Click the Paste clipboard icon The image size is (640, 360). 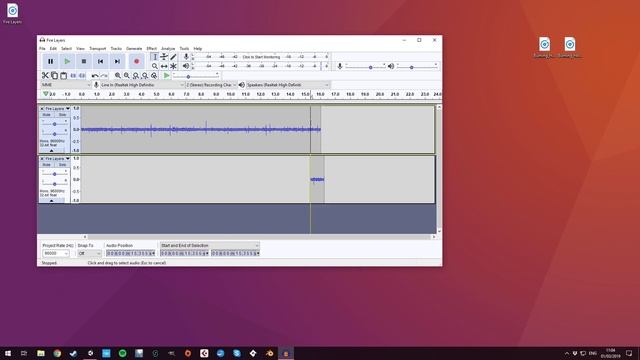pos(63,76)
